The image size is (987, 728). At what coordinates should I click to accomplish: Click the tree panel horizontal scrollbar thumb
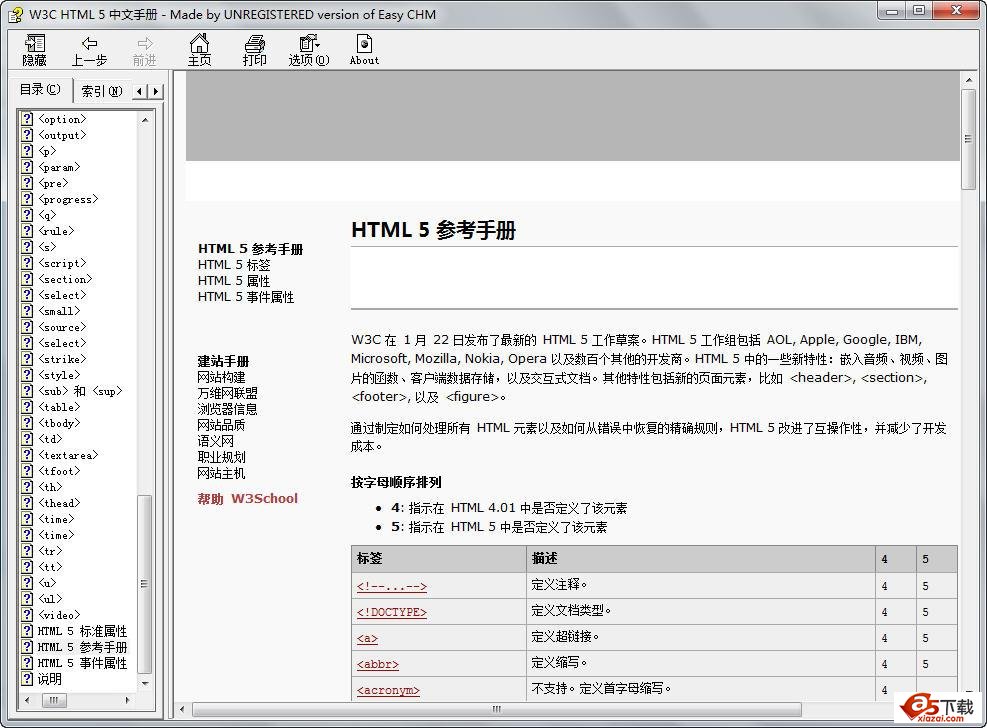coord(54,700)
